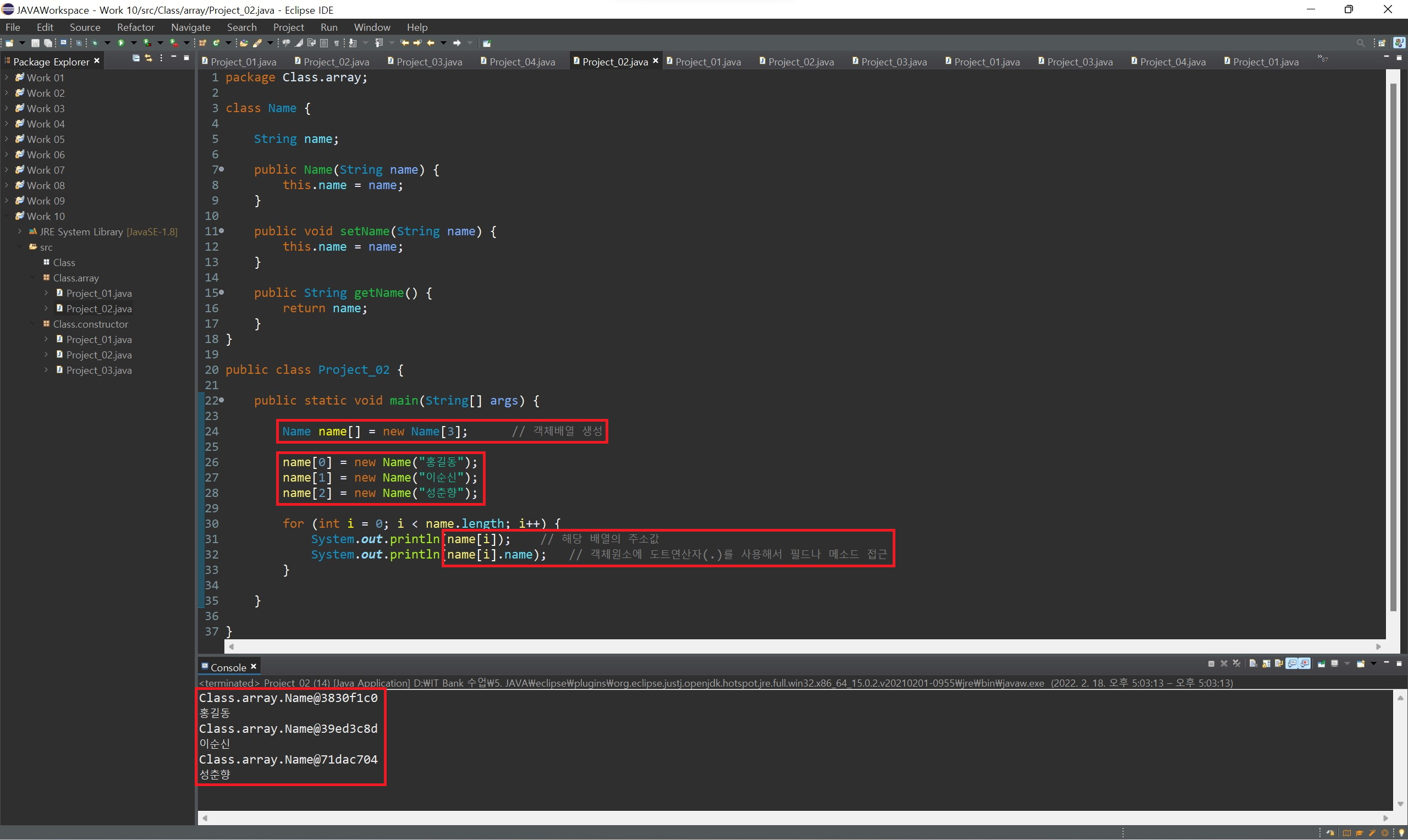Expand JRE System Library node

tap(20, 231)
